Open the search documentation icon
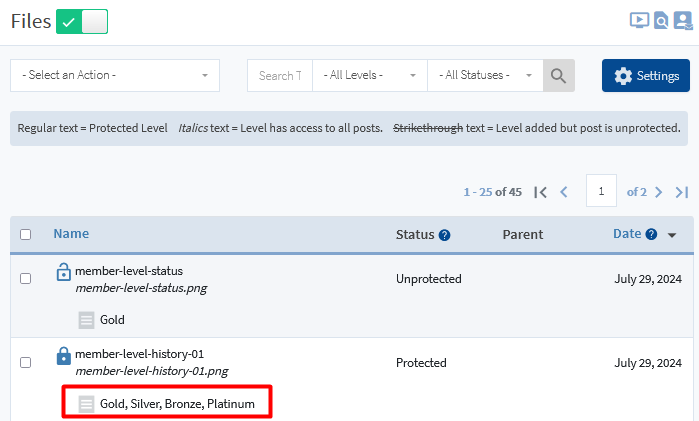Image resolution: width=699 pixels, height=421 pixels. (661, 21)
